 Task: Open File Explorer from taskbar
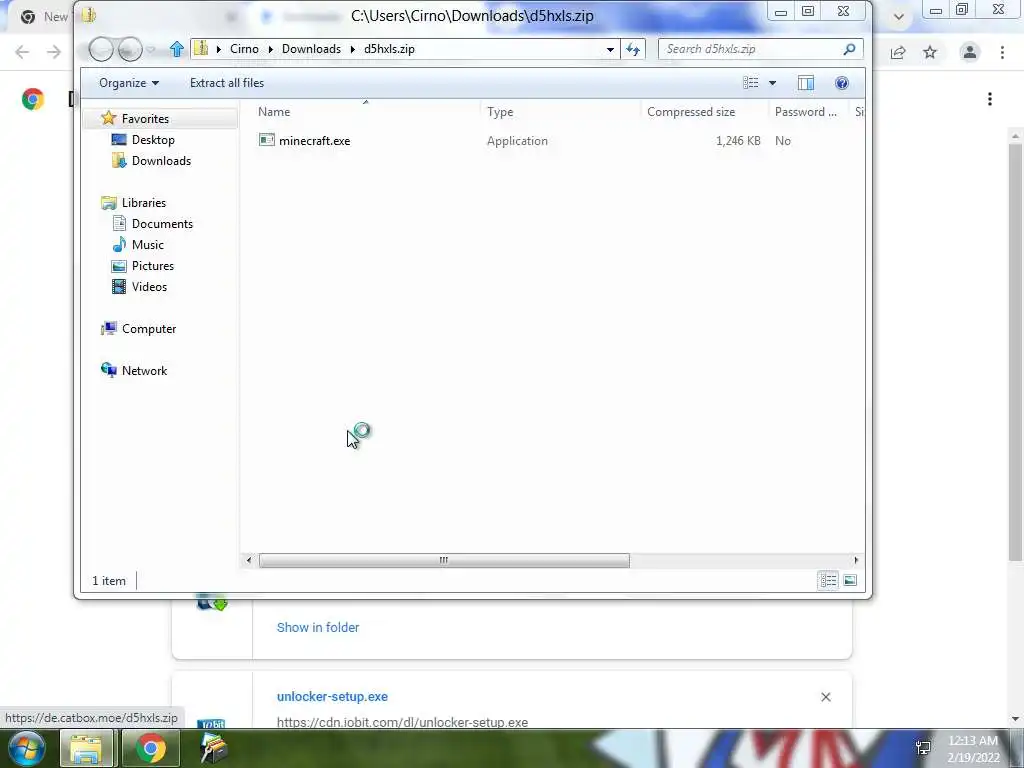coord(86,748)
